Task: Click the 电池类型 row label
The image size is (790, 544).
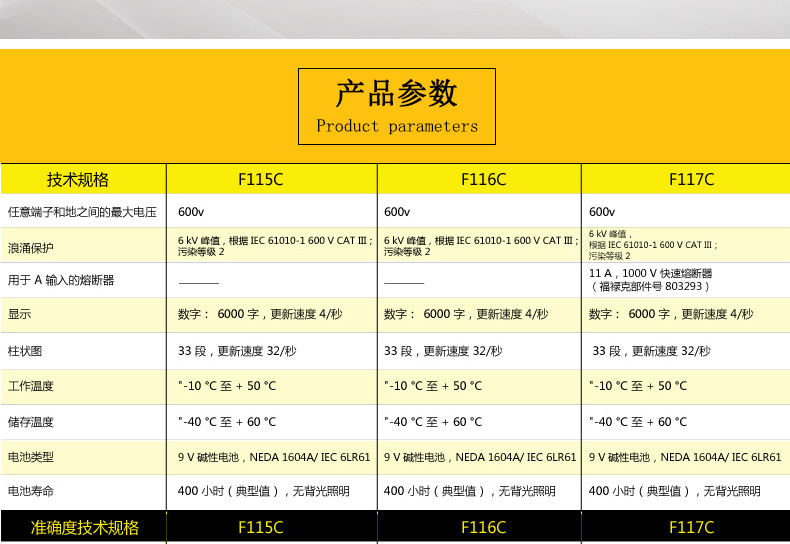Action: (31, 457)
